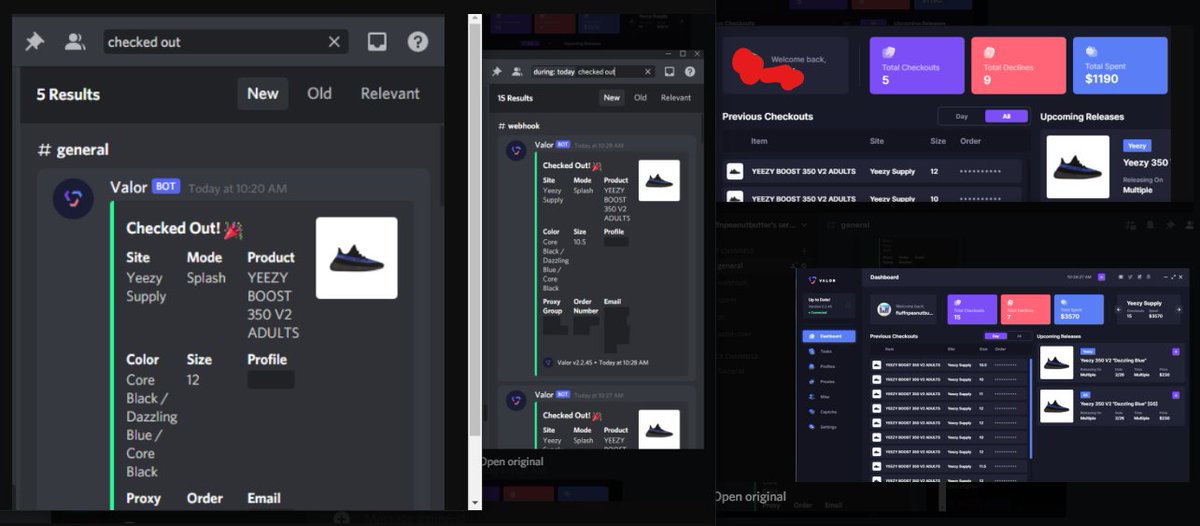1200x526 pixels.
Task: Select the Total Checkouts 5 card
Action: coord(917,66)
